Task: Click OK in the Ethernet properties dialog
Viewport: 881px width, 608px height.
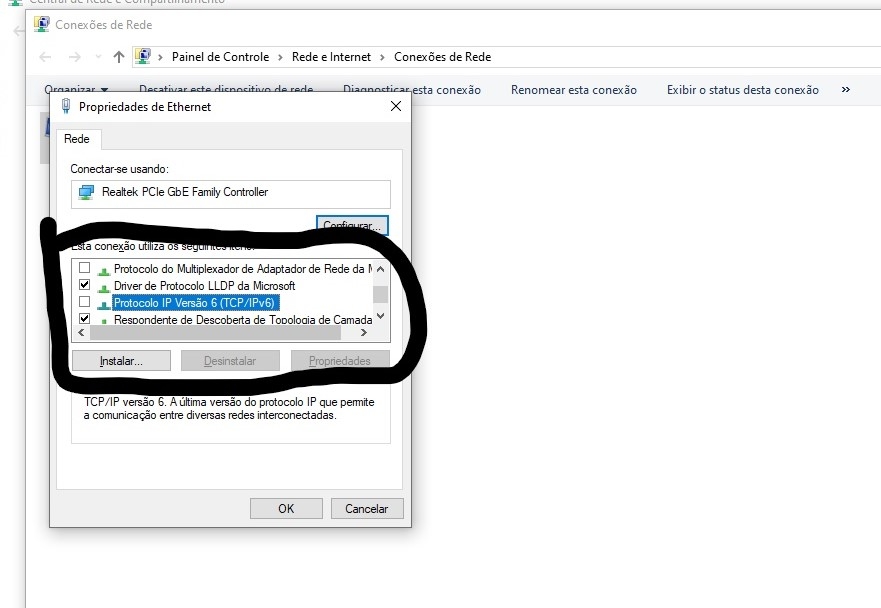Action: click(286, 509)
